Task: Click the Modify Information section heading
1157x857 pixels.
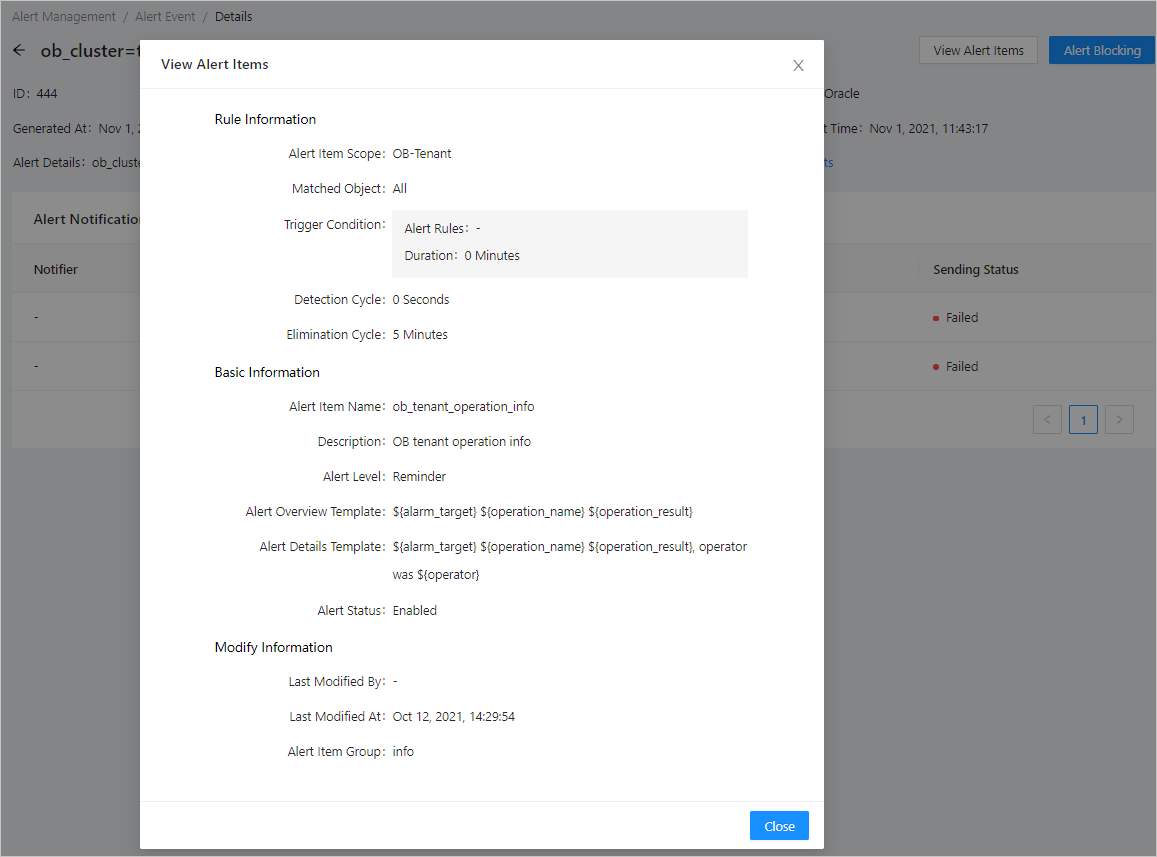Action: 273,647
